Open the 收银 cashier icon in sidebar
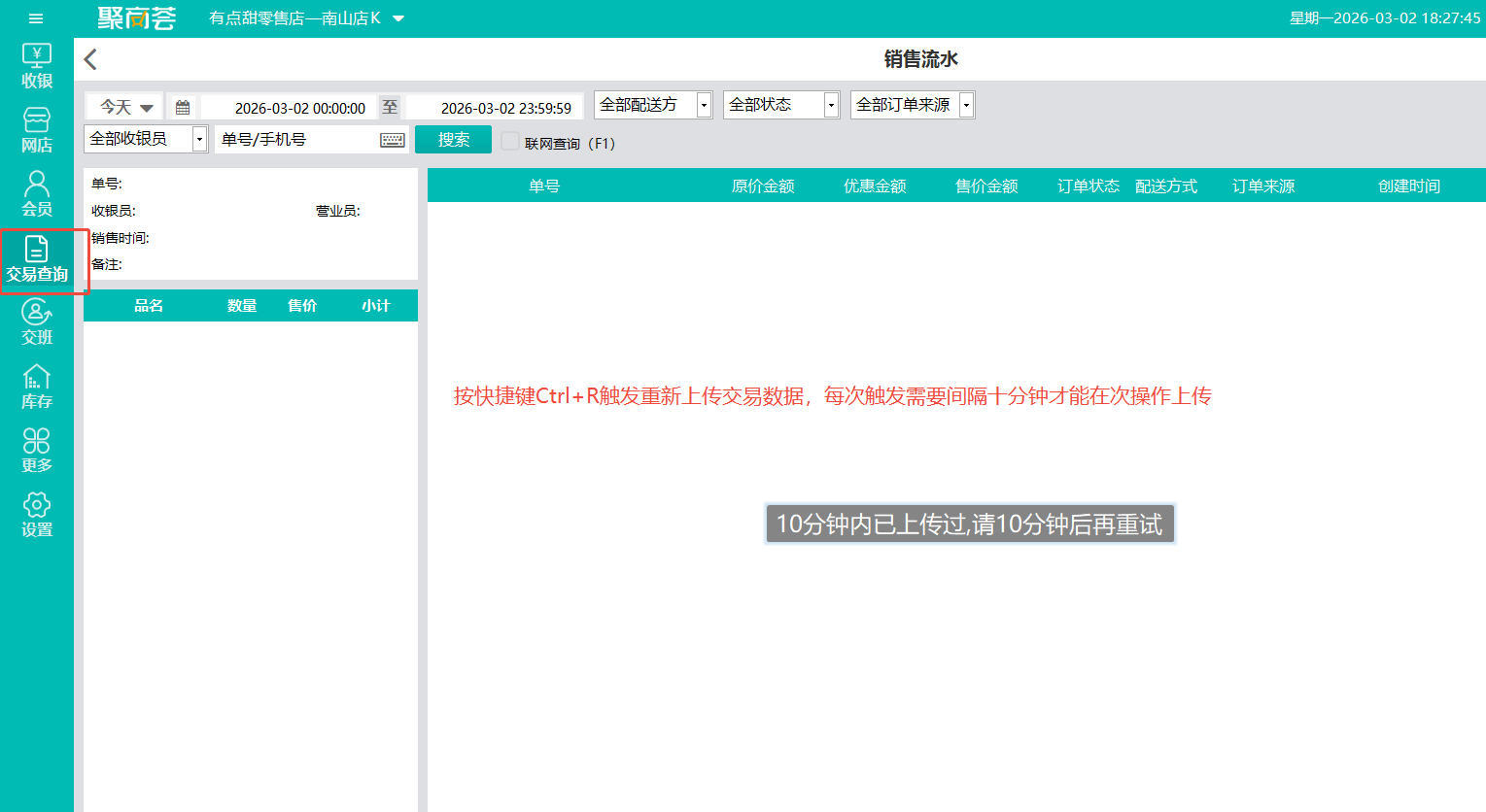 point(37,66)
